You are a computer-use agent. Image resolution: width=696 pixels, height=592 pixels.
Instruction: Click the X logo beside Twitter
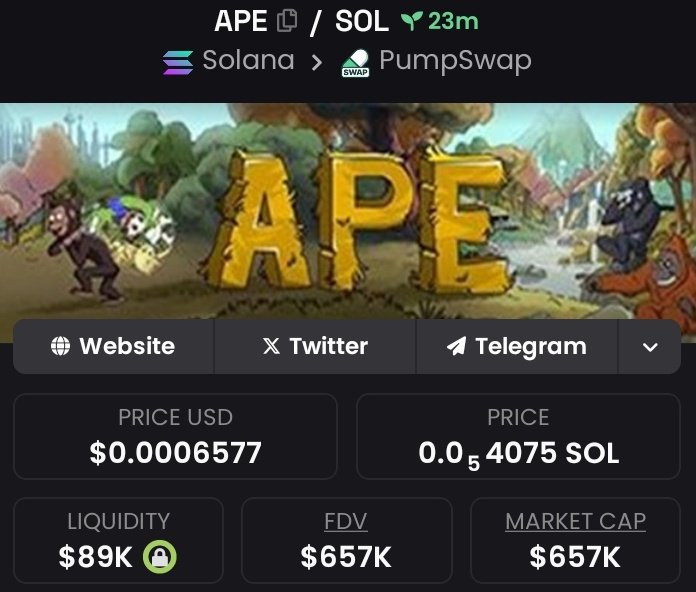coord(271,346)
